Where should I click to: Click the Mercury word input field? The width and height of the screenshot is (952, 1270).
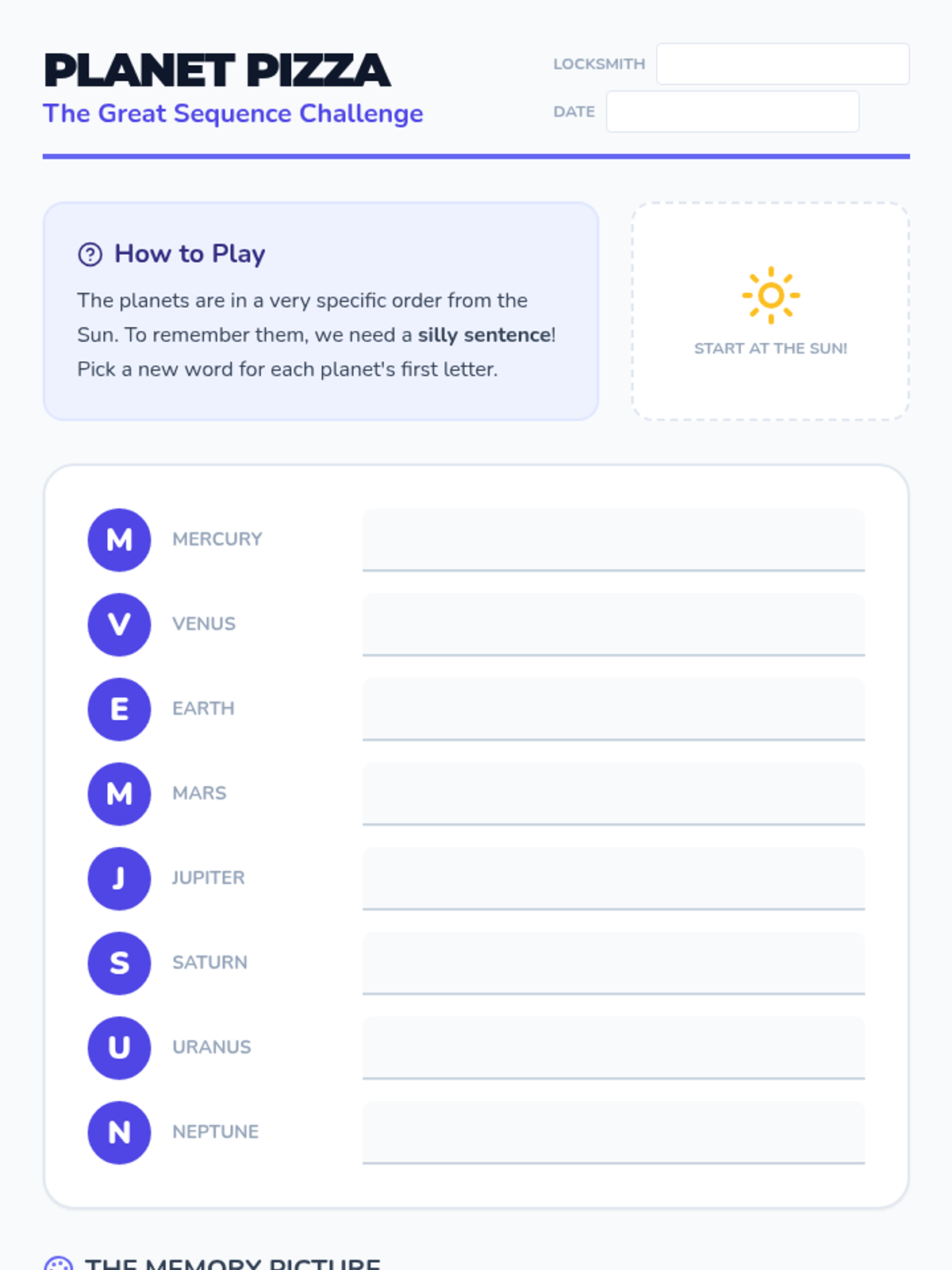point(613,540)
